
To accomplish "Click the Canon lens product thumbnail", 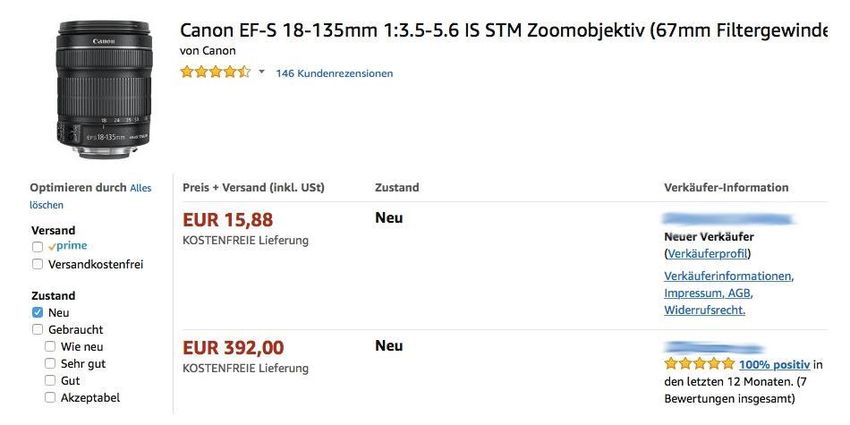I will [x=102, y=88].
